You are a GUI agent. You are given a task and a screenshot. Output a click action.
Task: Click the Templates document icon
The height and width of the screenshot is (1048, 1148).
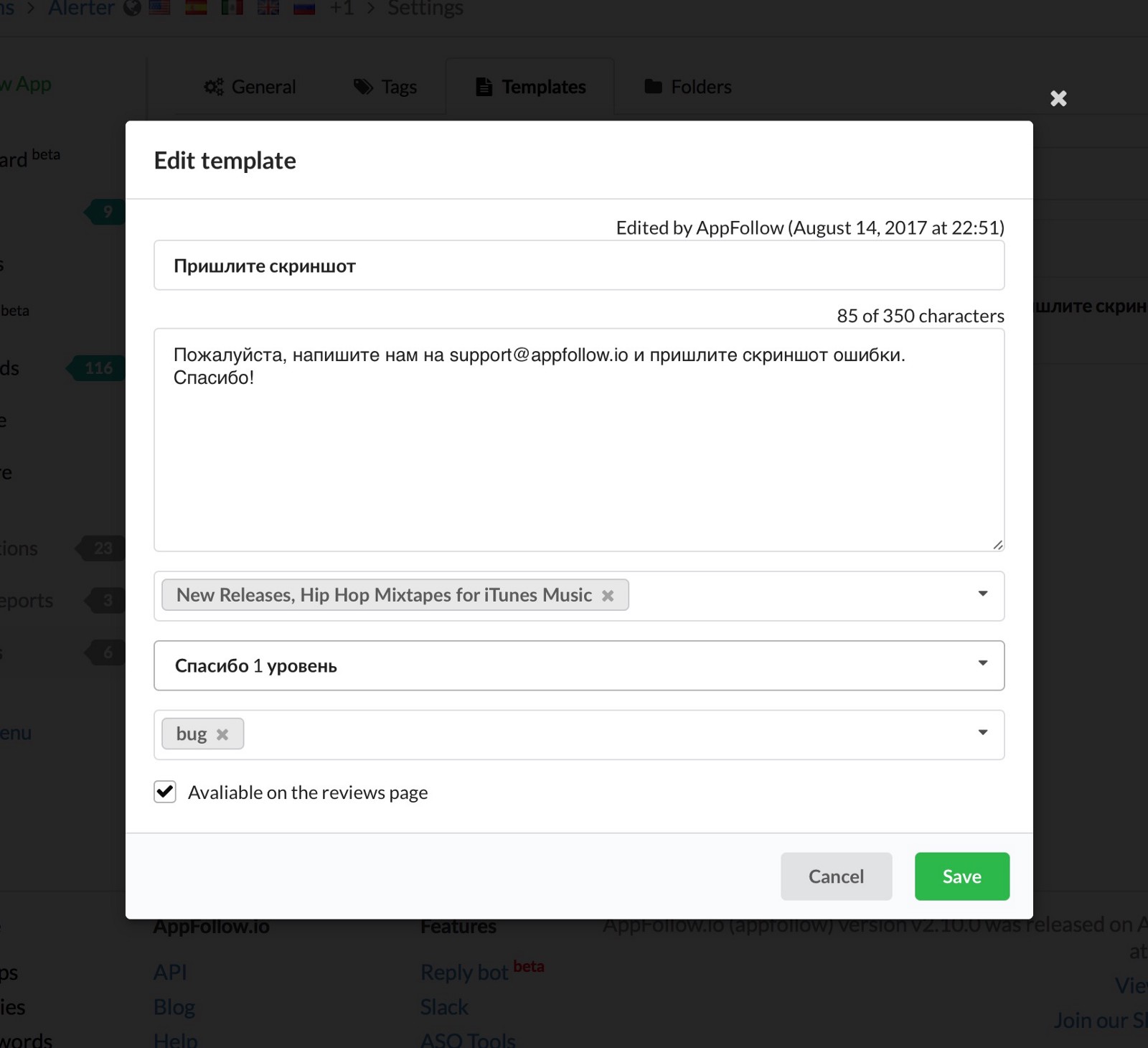tap(484, 87)
